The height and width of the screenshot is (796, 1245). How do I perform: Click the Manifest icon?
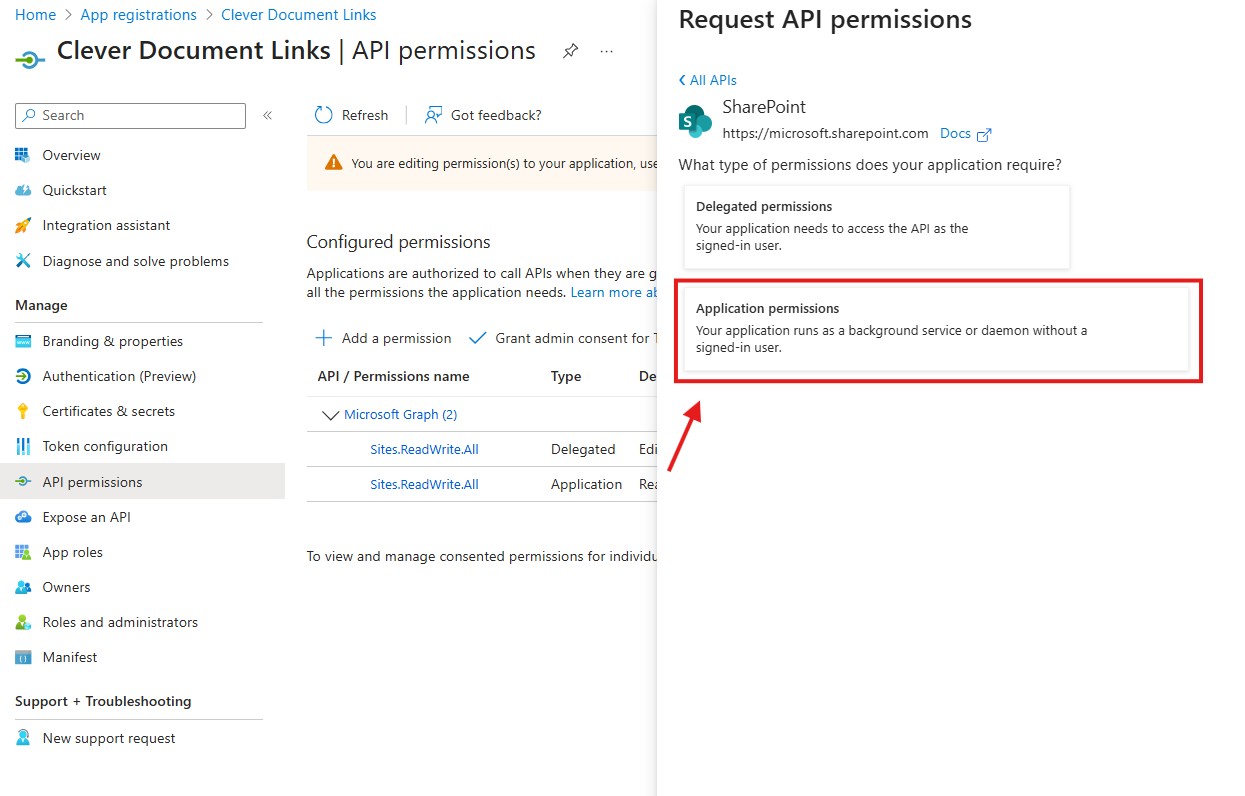tap(23, 657)
